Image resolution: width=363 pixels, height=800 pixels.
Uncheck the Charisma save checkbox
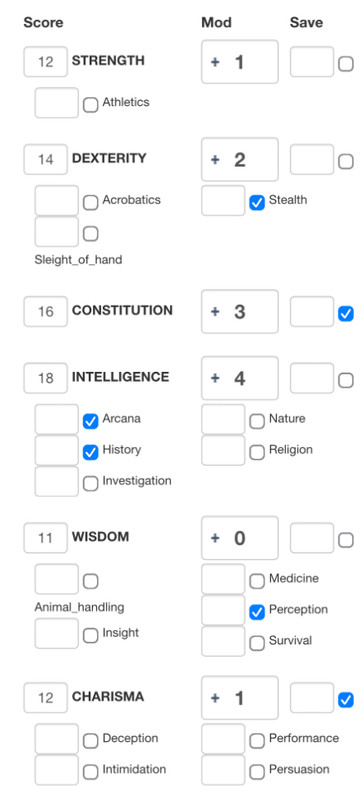pyautogui.click(x=346, y=700)
